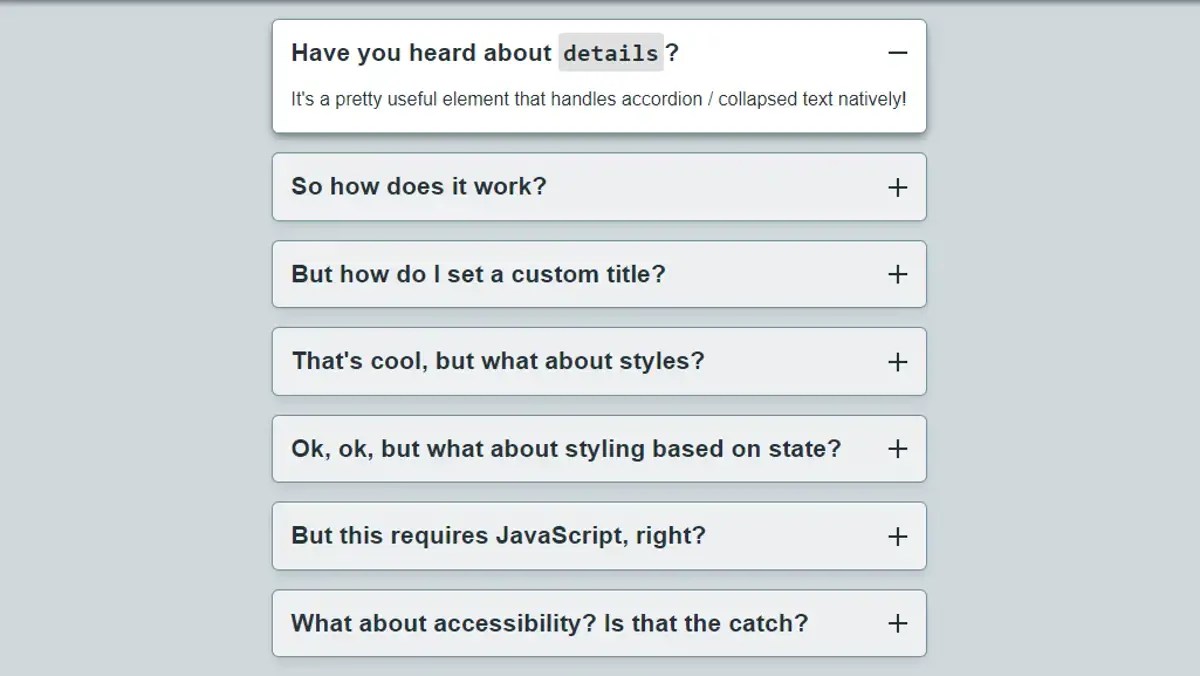The height and width of the screenshot is (676, 1200).
Task: Expand 'But how do I set a custom title?'
Action: (x=478, y=274)
